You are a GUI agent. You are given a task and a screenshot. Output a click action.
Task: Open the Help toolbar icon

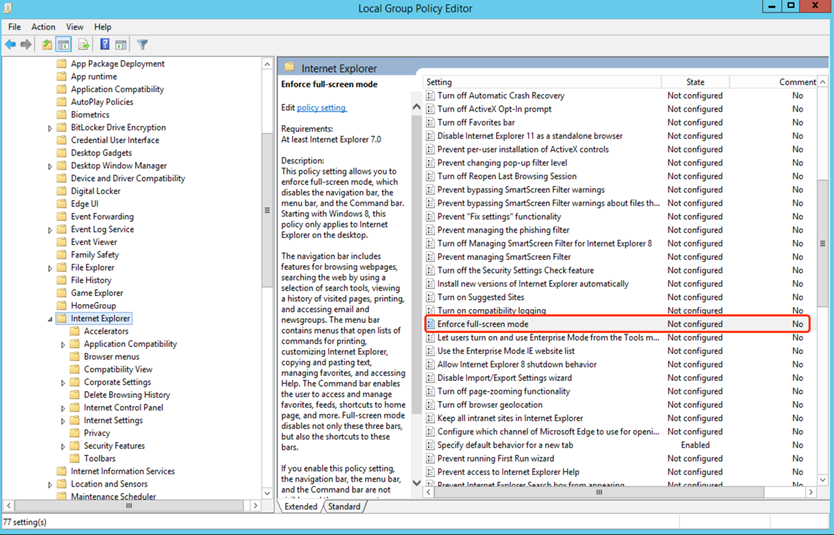[x=105, y=45]
